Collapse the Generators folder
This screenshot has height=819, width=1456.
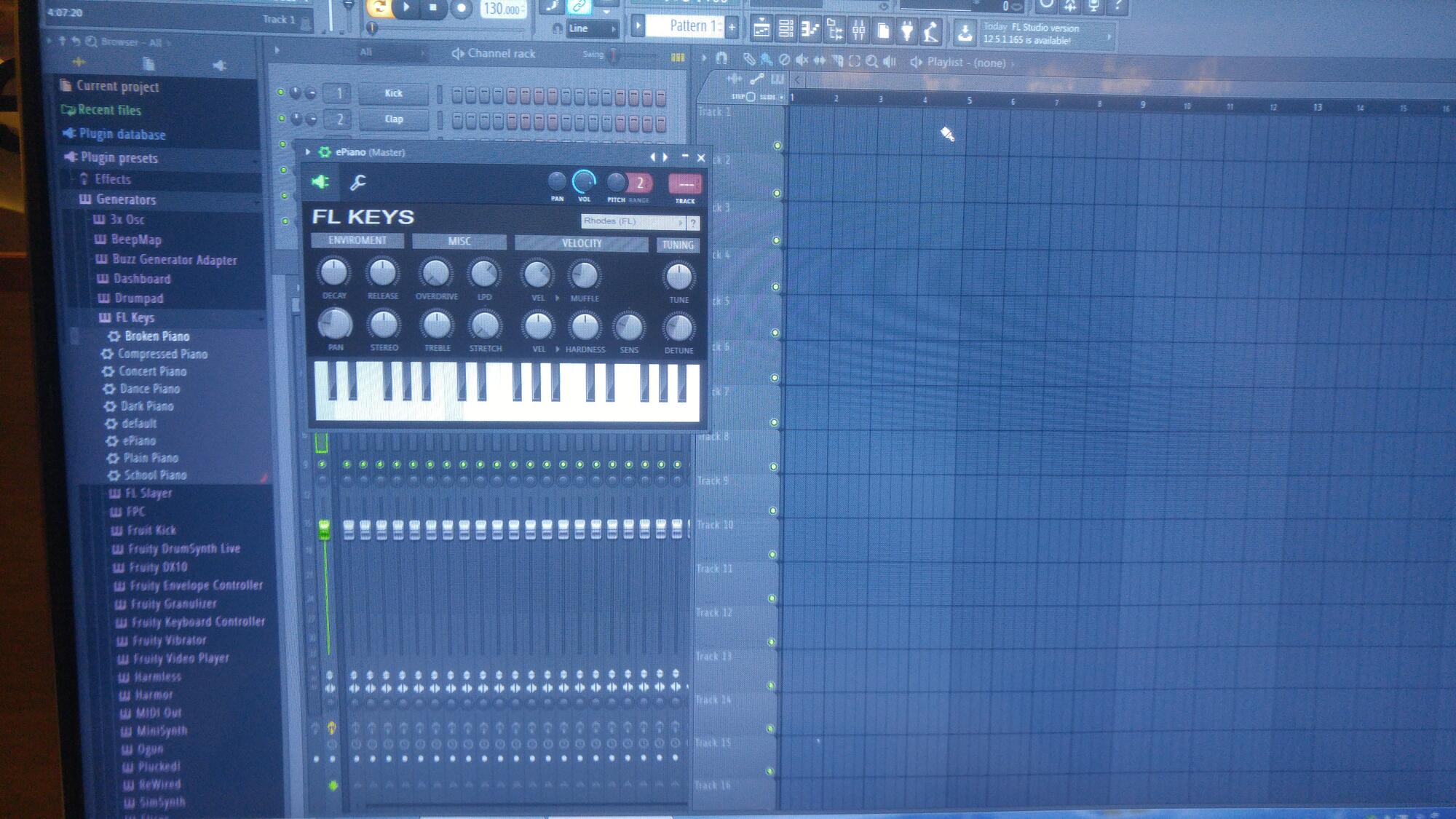(x=125, y=199)
